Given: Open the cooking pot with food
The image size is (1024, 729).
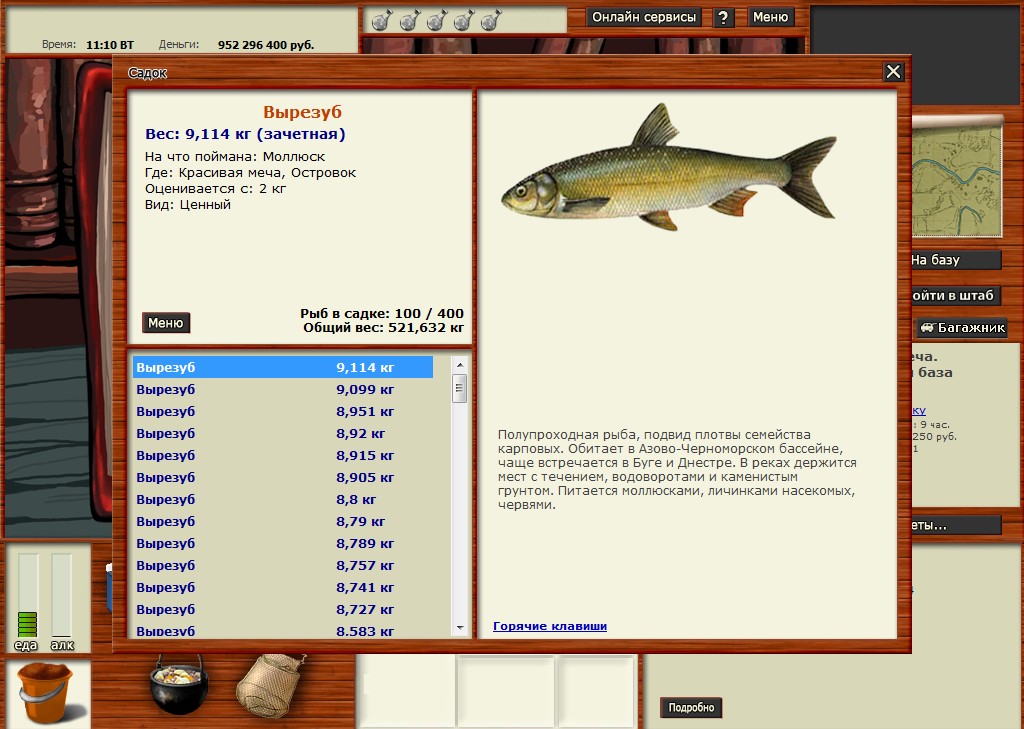Looking at the screenshot, I should coord(179,685).
